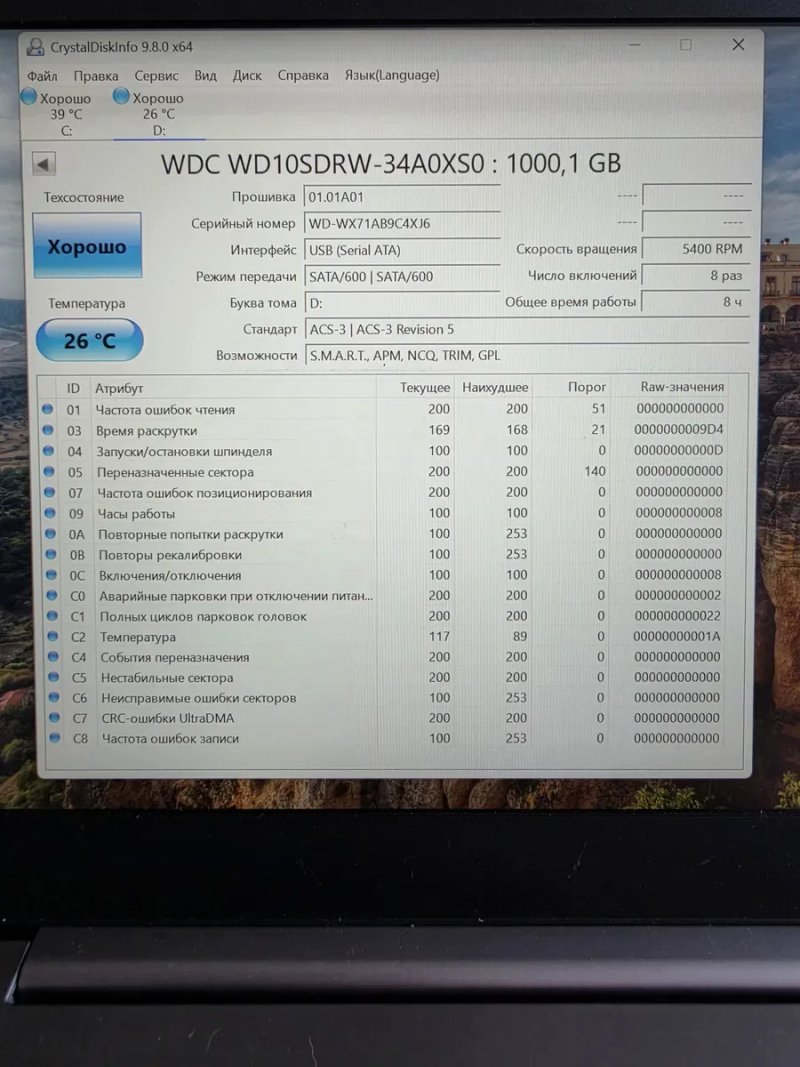This screenshot has width=800, height=1067.
Task: Select the Часы работы row
Action: [x=384, y=513]
